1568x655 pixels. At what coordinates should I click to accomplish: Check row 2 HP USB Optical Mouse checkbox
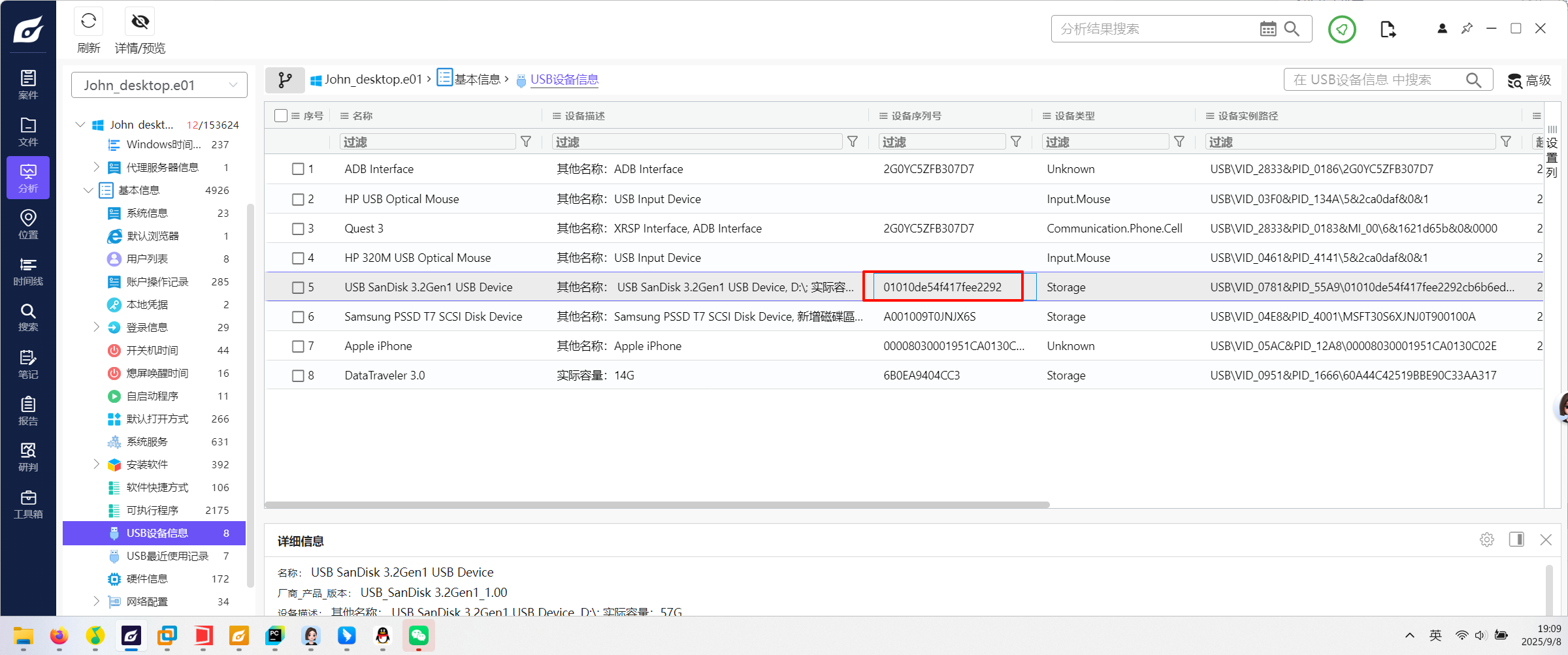(x=298, y=199)
